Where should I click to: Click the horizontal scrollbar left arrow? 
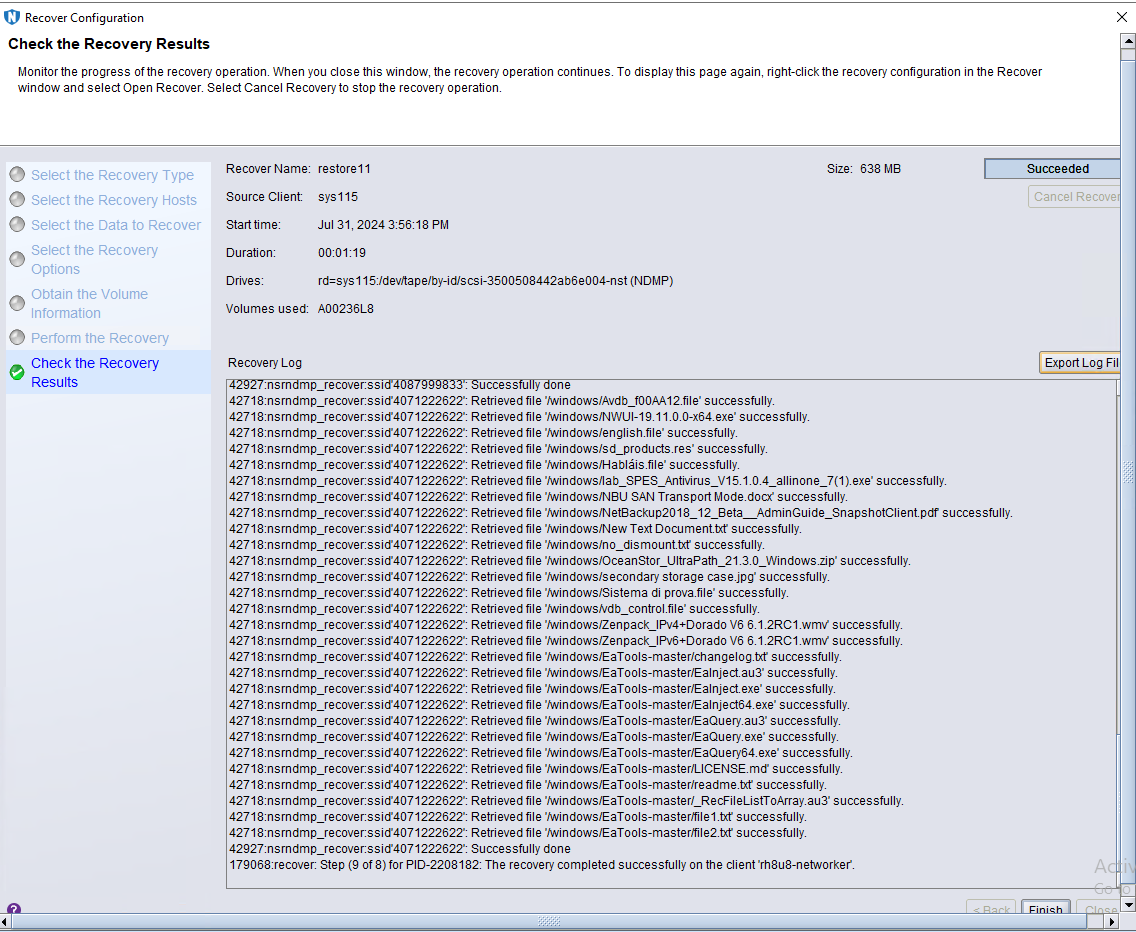[x=6, y=921]
